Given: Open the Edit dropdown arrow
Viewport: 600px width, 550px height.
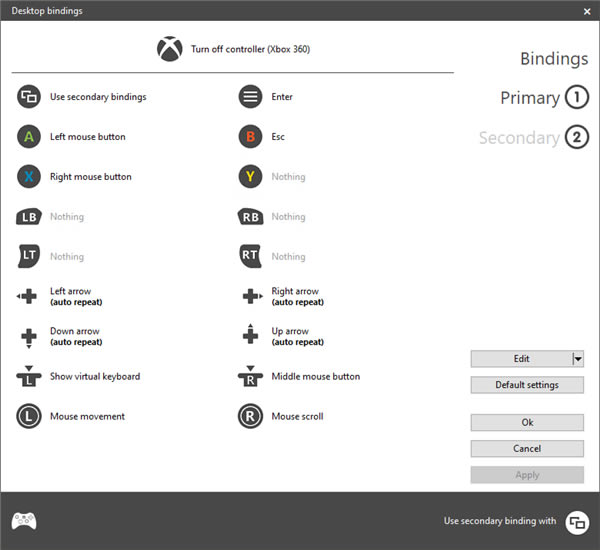Looking at the screenshot, I should coord(578,359).
